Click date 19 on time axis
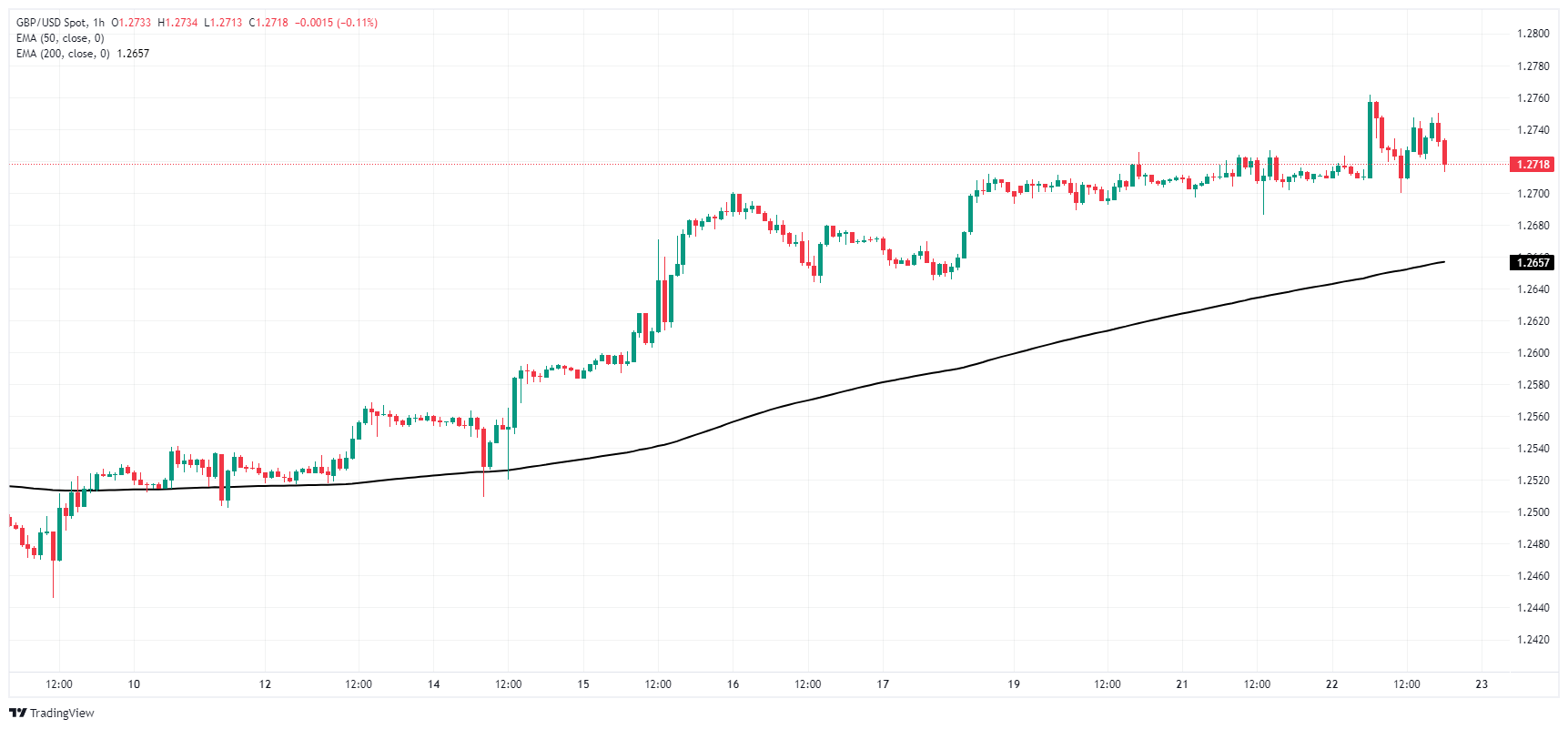 [x=1014, y=684]
